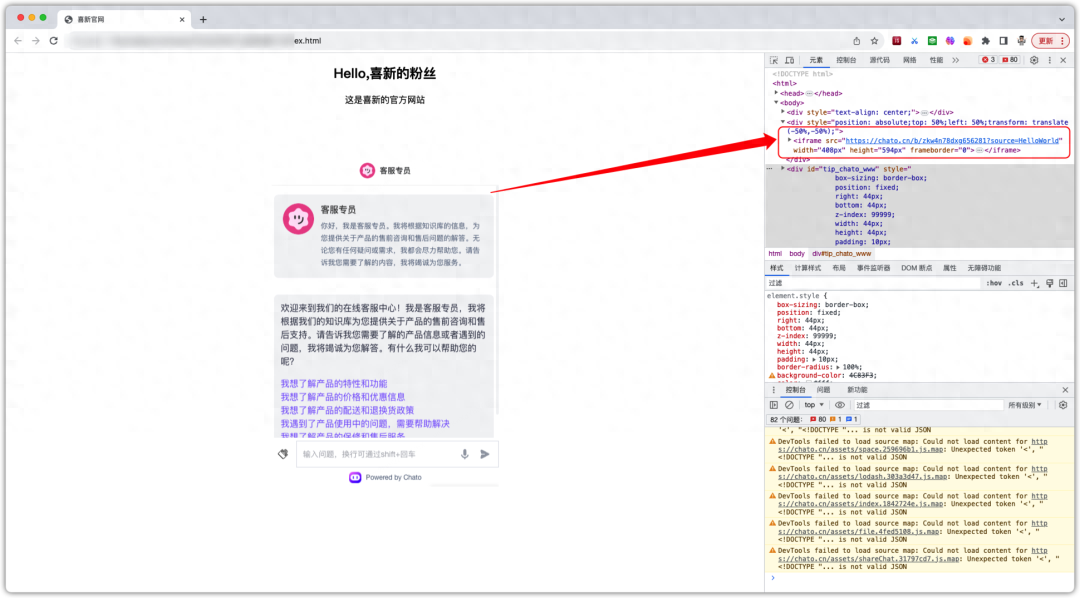The height and width of the screenshot is (598, 1080).
Task: Toggle computed styles sidebar icon
Action: point(1063,283)
